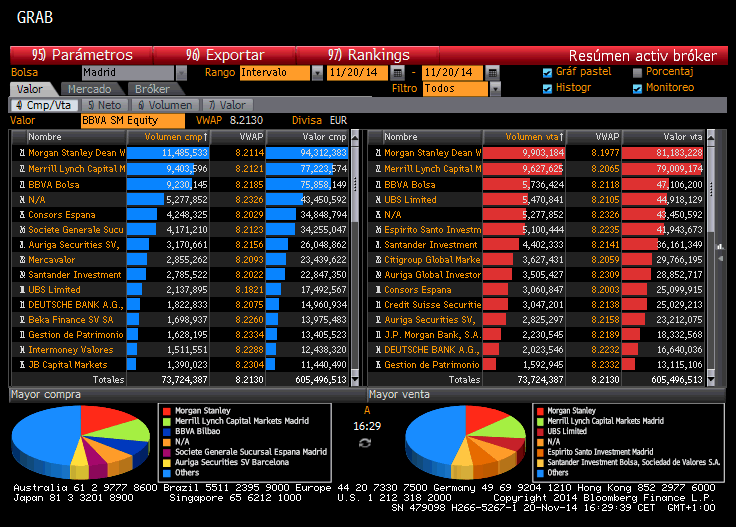The image size is (736, 527).
Task: Open the 97) Rankings button
Action: click(x=368, y=55)
